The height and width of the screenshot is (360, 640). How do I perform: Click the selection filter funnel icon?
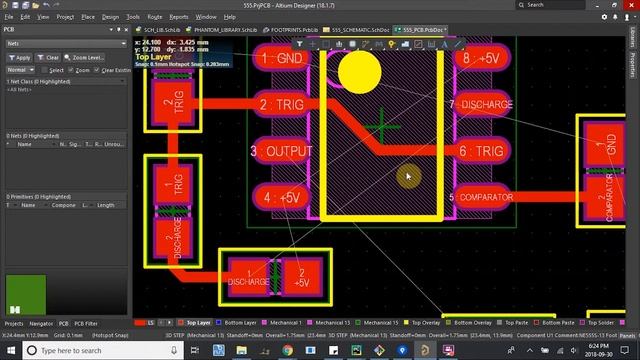coord(300,44)
